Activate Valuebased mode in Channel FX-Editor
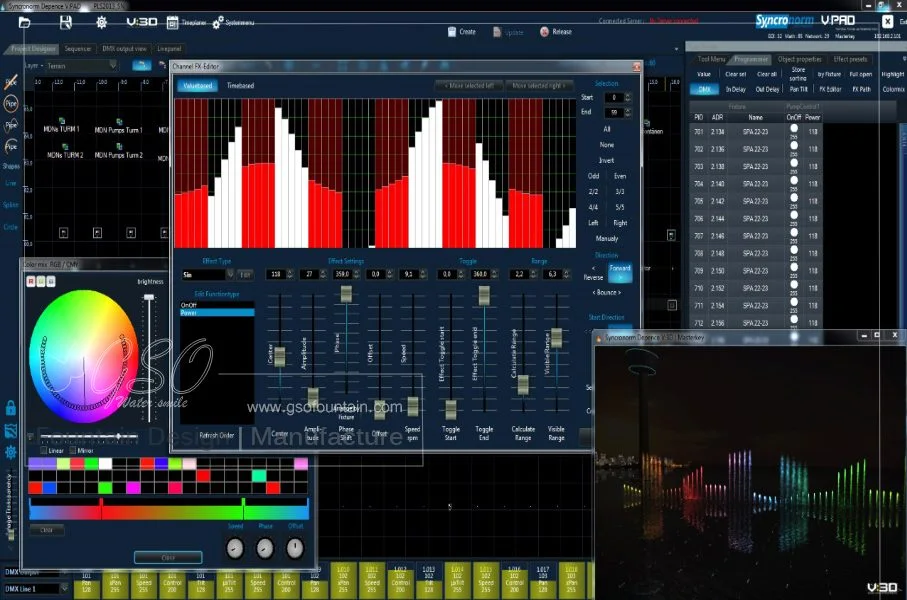Screen dimensions: 907x600 (x=197, y=86)
